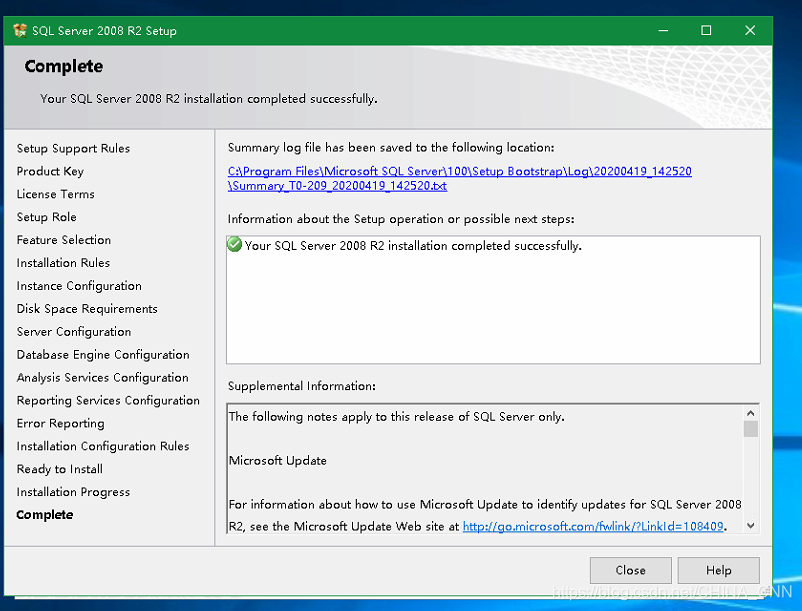This screenshot has width=802, height=611.
Task: Select the Error Reporting step
Action: point(60,423)
